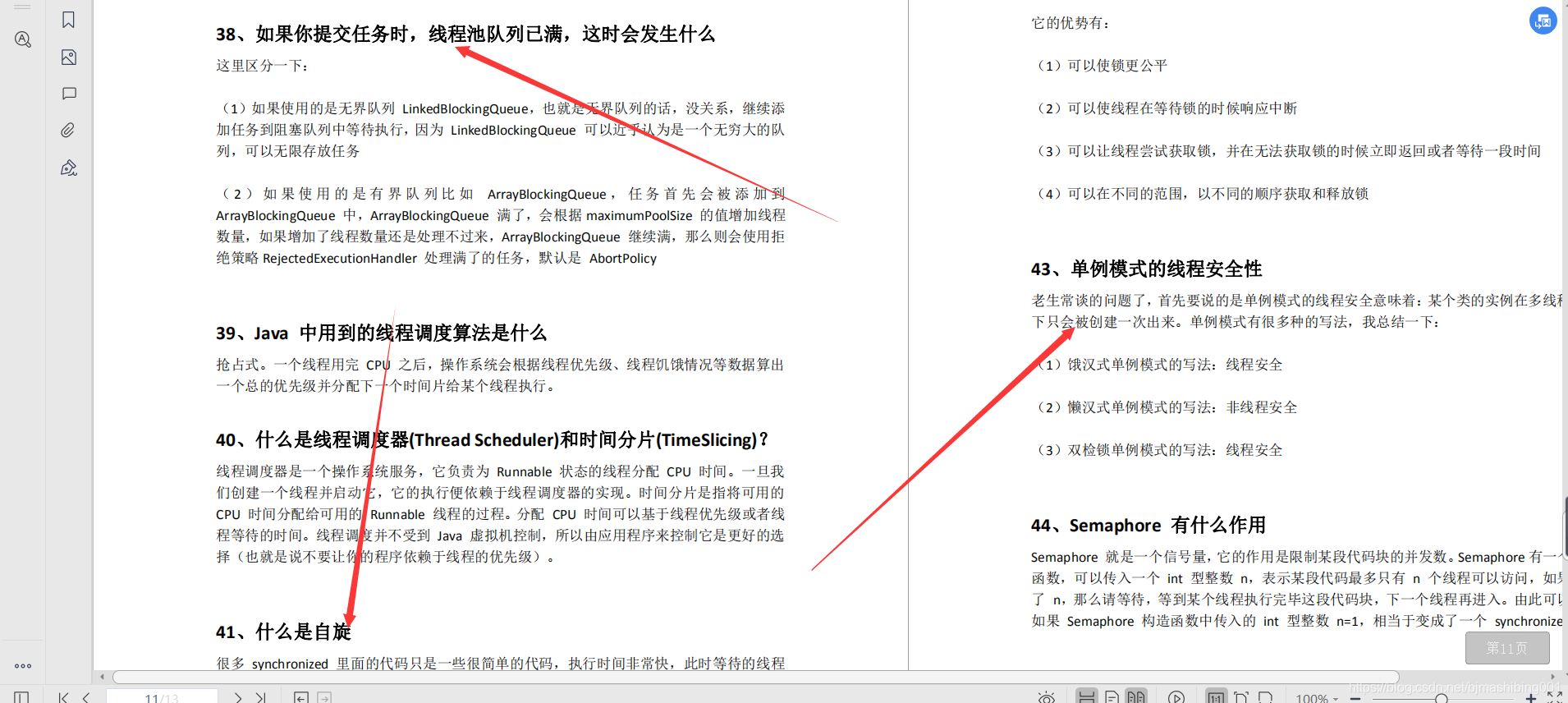Click the text '(2)懒汉式单例模式的写法:非线程安全'
The image size is (1568, 703).
click(1165, 407)
